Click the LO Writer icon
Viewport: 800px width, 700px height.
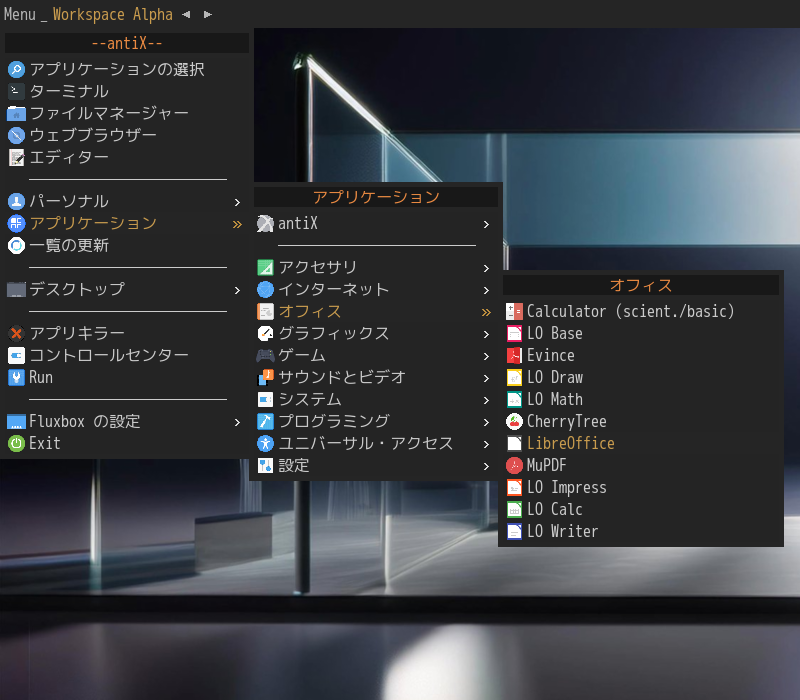[x=514, y=532]
